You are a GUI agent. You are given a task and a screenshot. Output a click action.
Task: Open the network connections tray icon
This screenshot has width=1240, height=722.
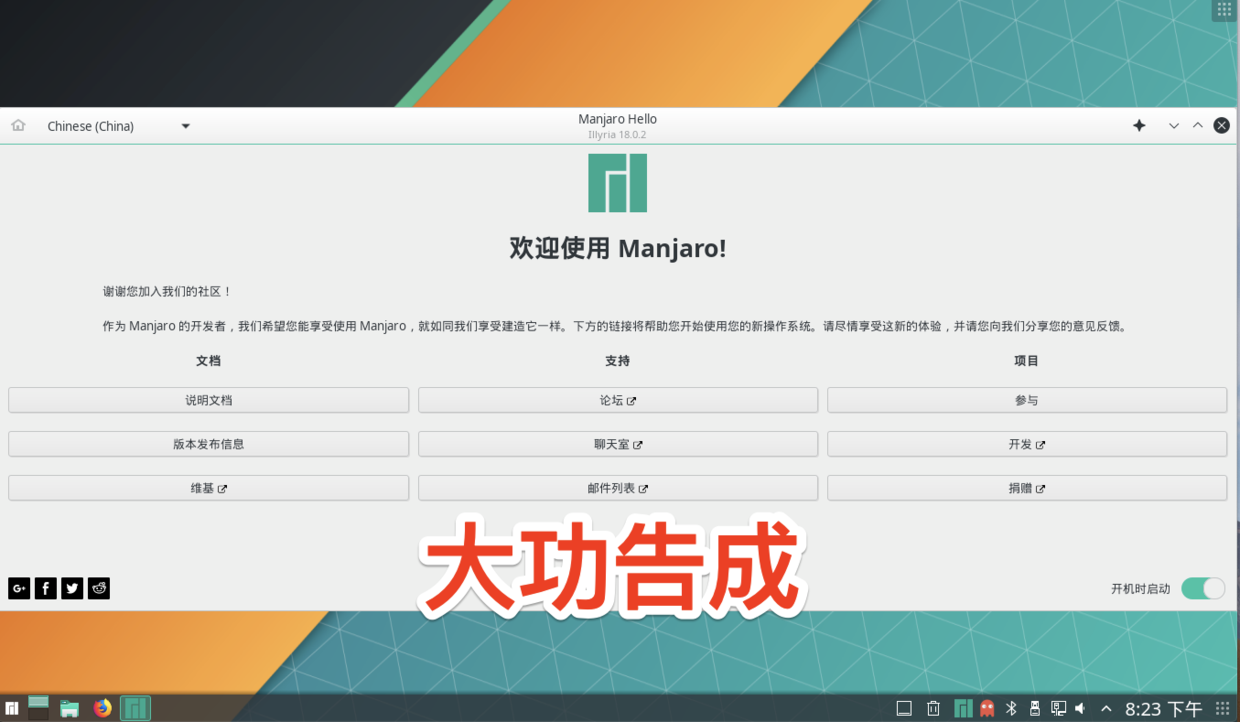1058,709
